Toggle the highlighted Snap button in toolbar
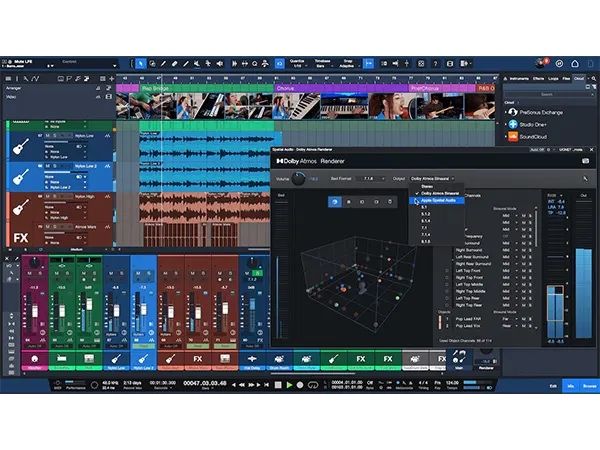The image size is (600, 450). click(368, 64)
